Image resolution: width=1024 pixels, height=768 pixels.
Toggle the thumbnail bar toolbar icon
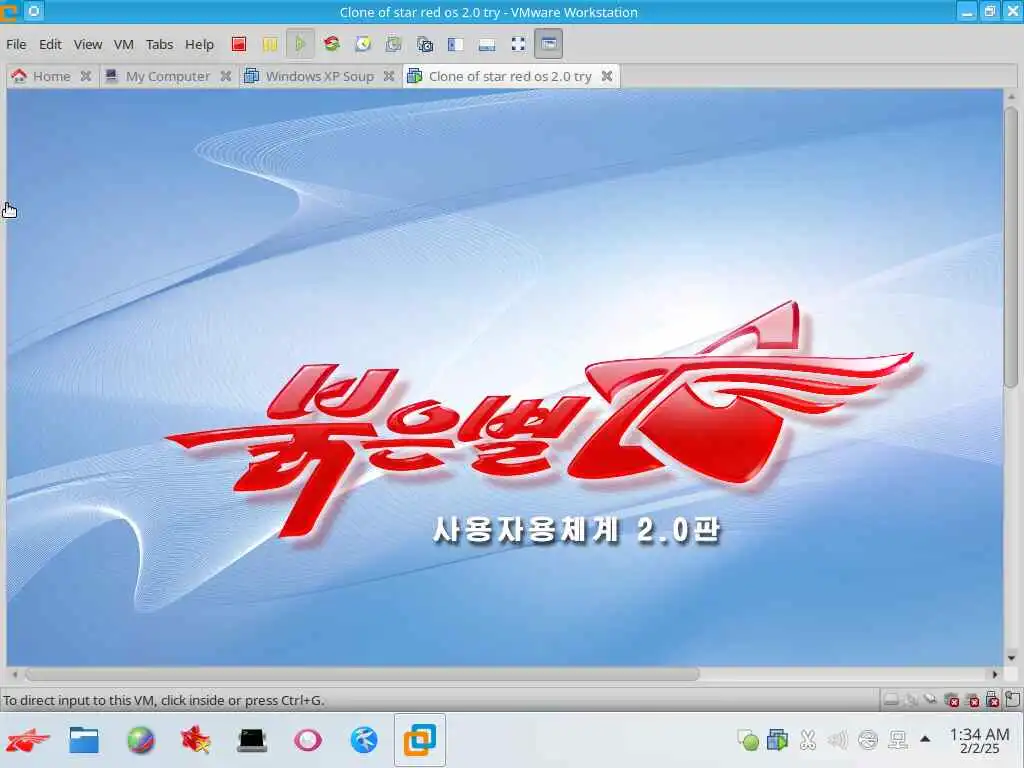coord(487,44)
